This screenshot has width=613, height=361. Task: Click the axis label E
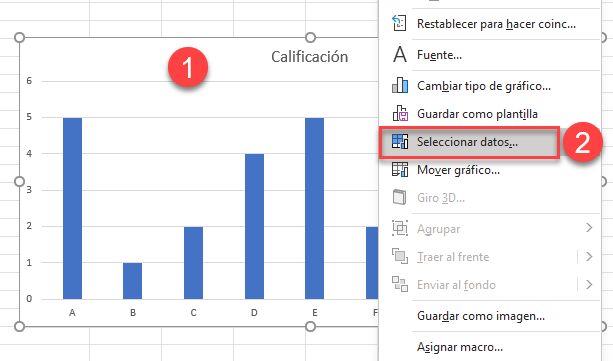315,313
